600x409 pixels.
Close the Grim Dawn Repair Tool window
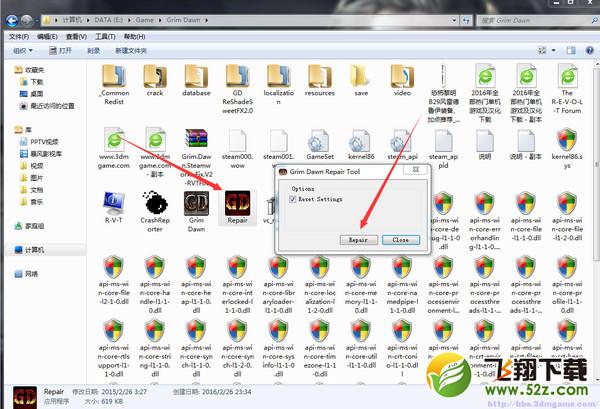coord(416,169)
